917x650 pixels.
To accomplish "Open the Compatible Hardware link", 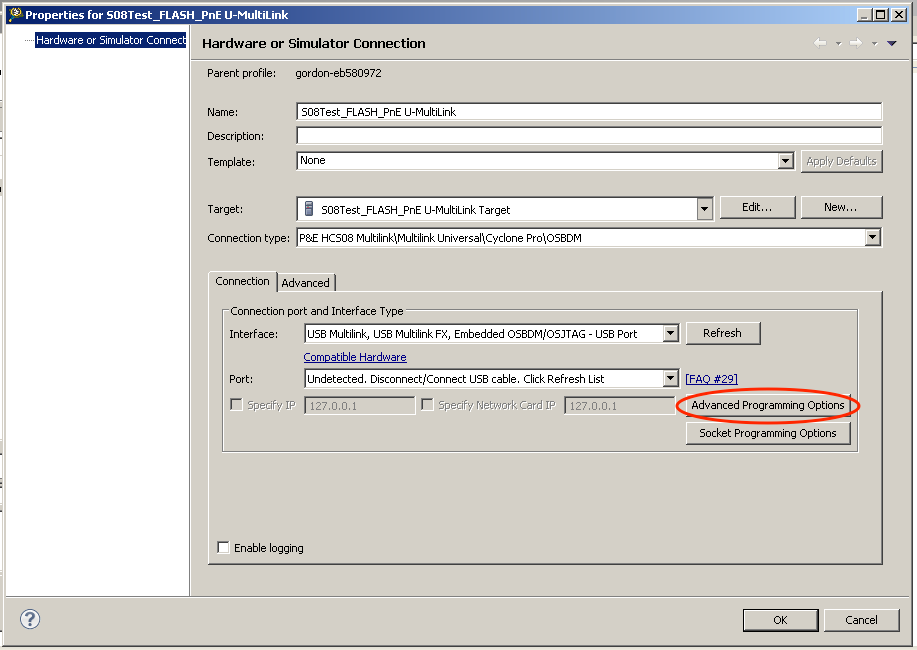I will coord(355,357).
